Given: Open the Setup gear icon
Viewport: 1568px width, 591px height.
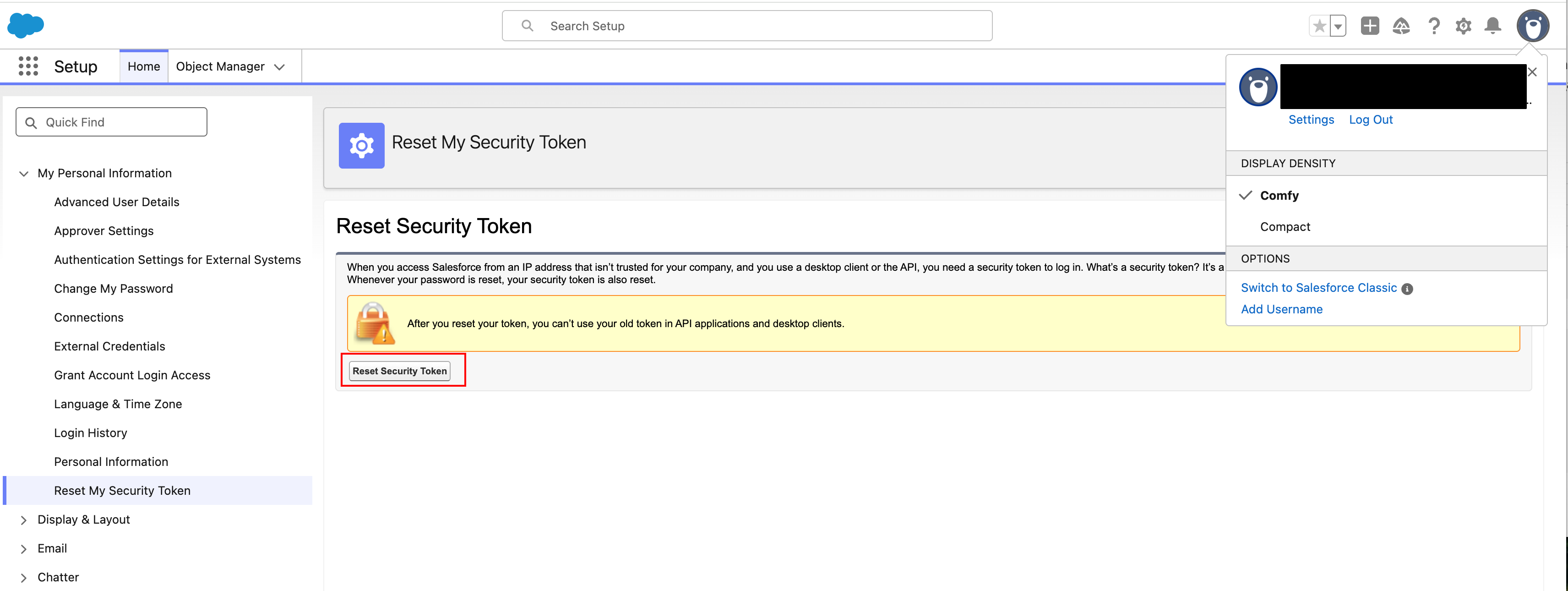Looking at the screenshot, I should (1463, 26).
